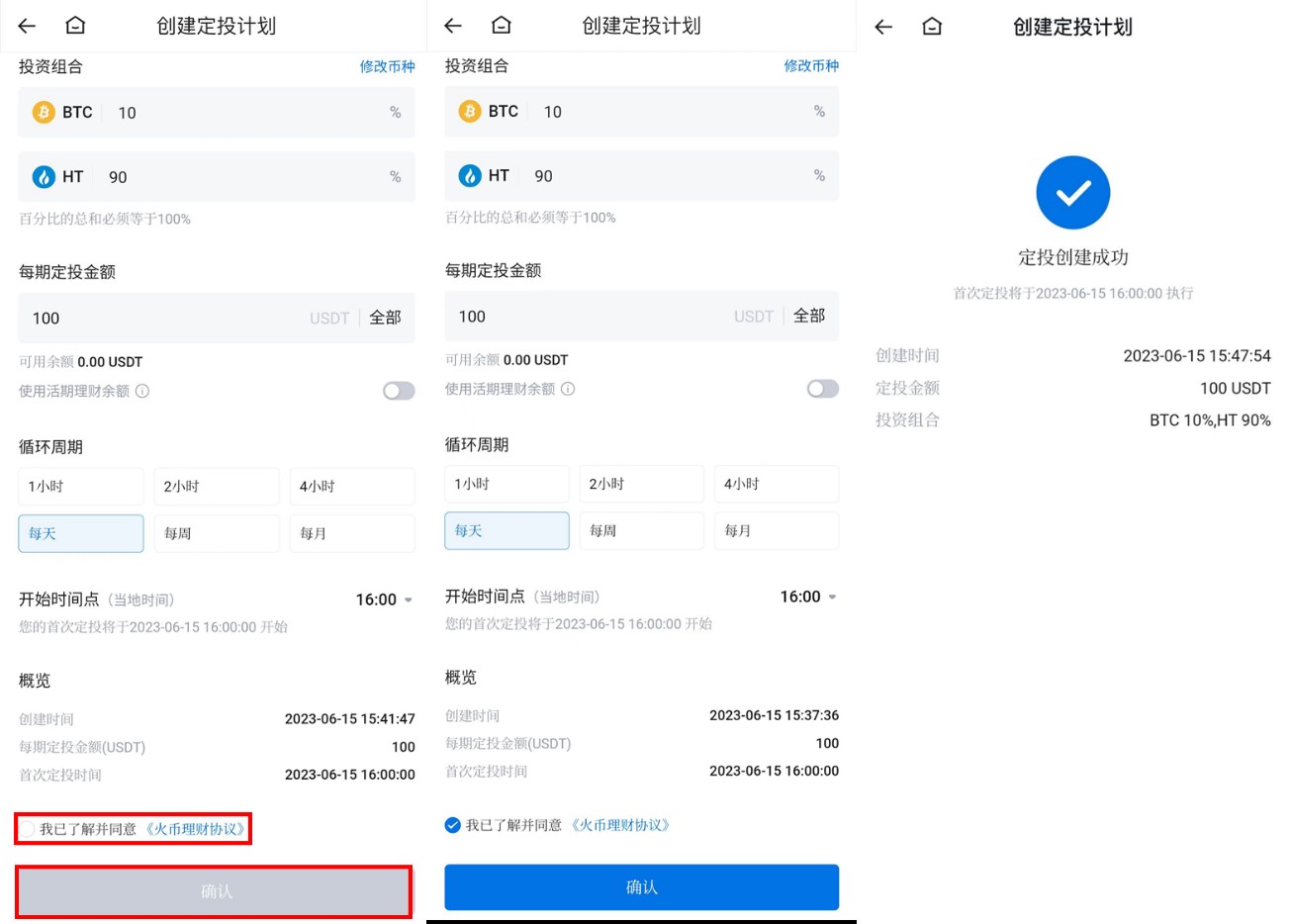Screen dimensions: 1289x924
Task: Click 修改币种 link in left panel
Action: click(388, 66)
